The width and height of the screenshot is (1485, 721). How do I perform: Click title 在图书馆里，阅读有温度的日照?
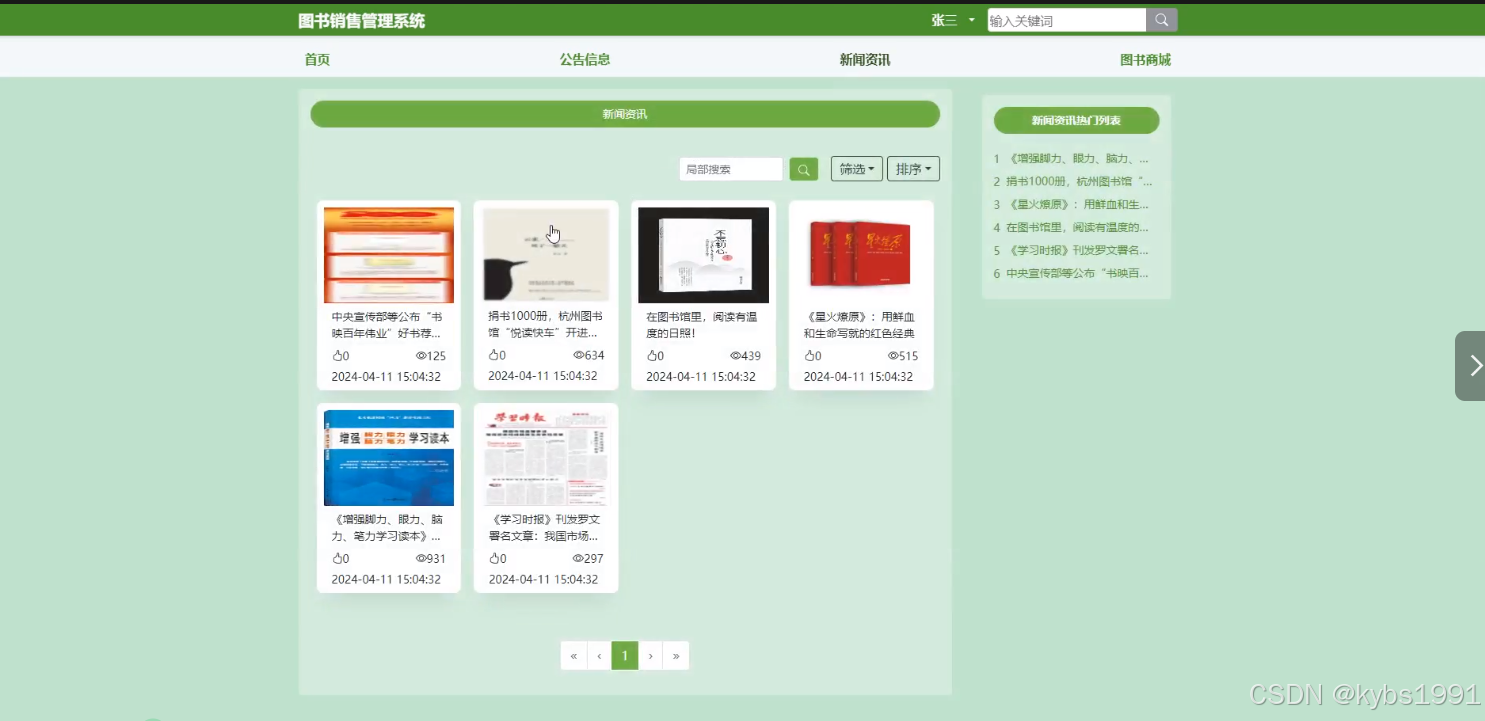tap(701, 325)
